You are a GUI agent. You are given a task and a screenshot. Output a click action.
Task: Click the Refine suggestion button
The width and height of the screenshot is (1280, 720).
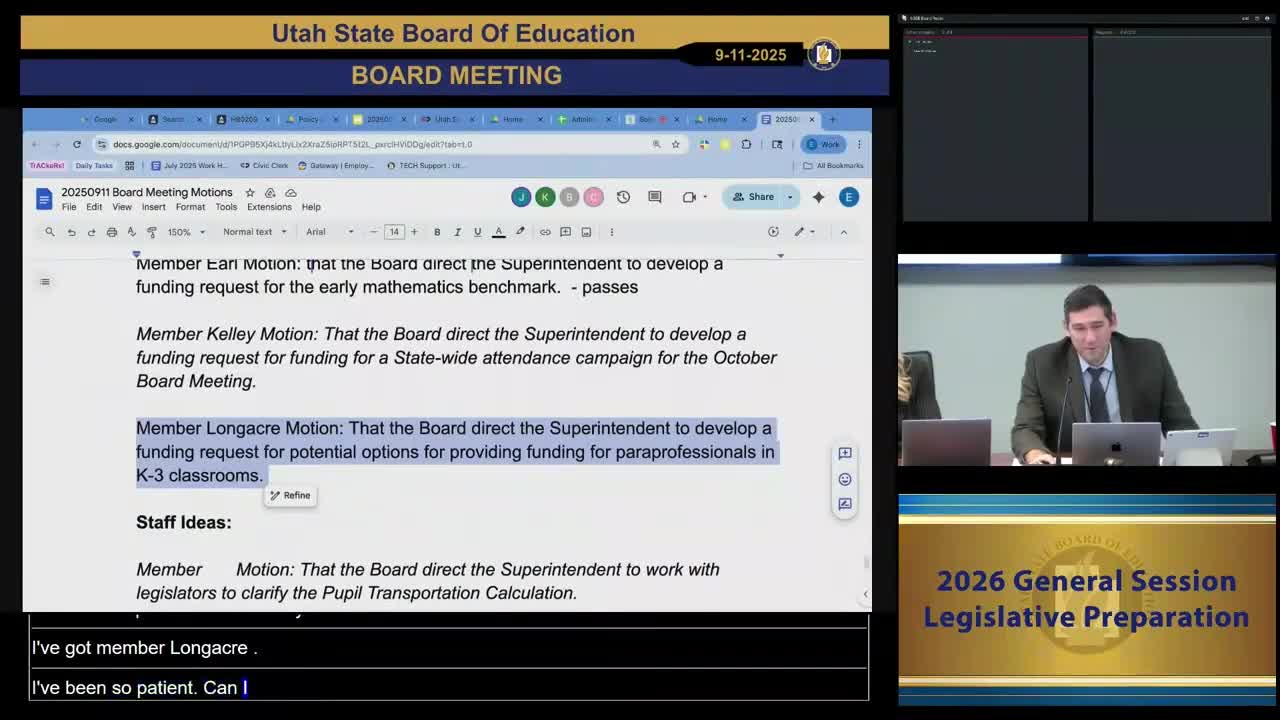pos(290,495)
